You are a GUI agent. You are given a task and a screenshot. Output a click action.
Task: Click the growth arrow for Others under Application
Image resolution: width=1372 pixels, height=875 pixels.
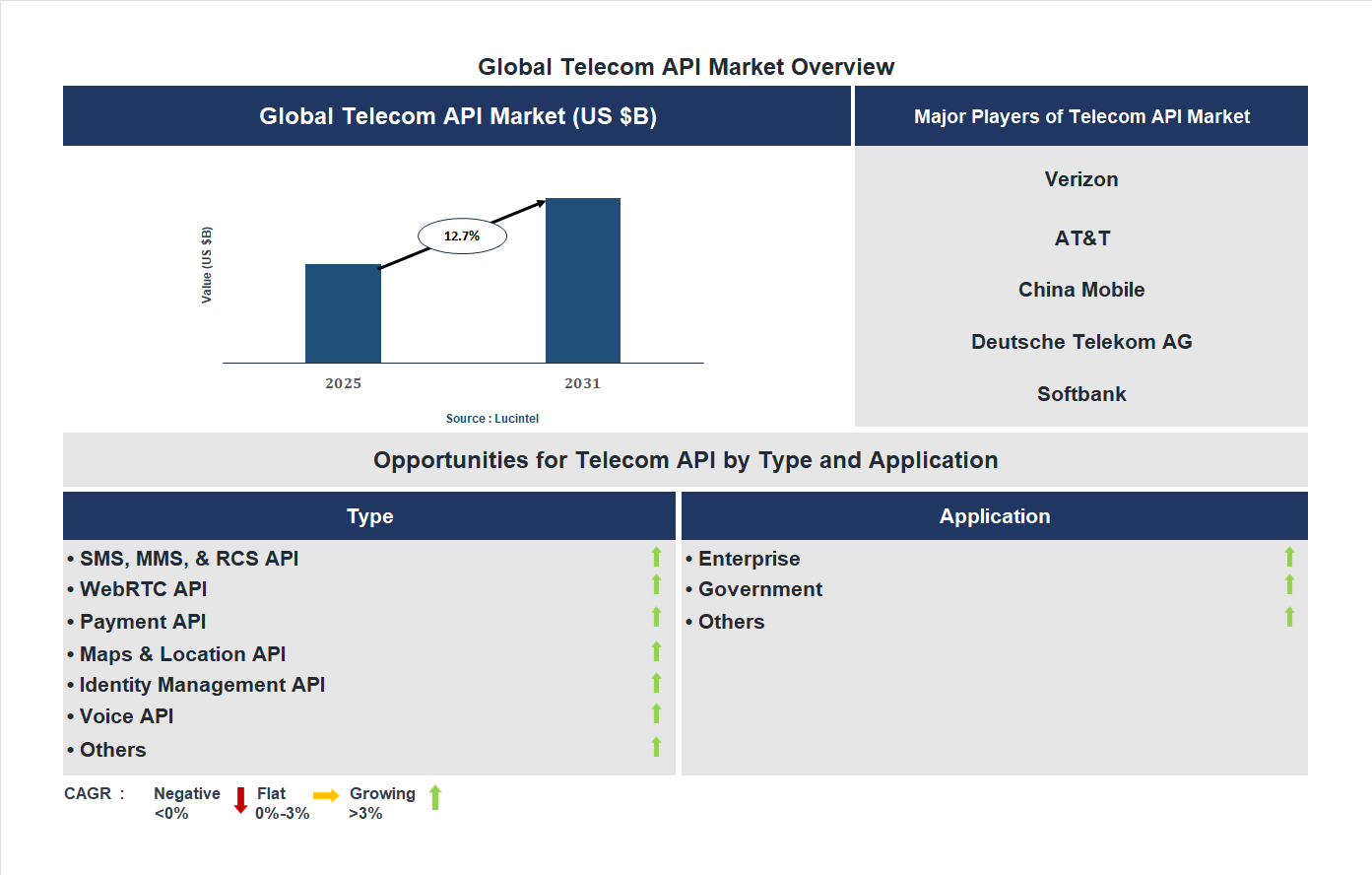(x=1290, y=619)
